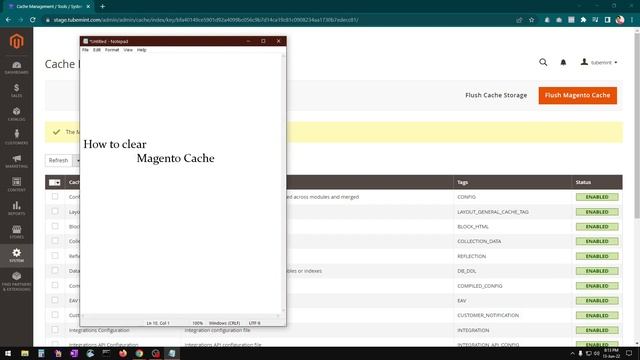This screenshot has width=640, height=360.
Task: Open Find Partners & Extensions in the sidebar
Action: coord(16,281)
